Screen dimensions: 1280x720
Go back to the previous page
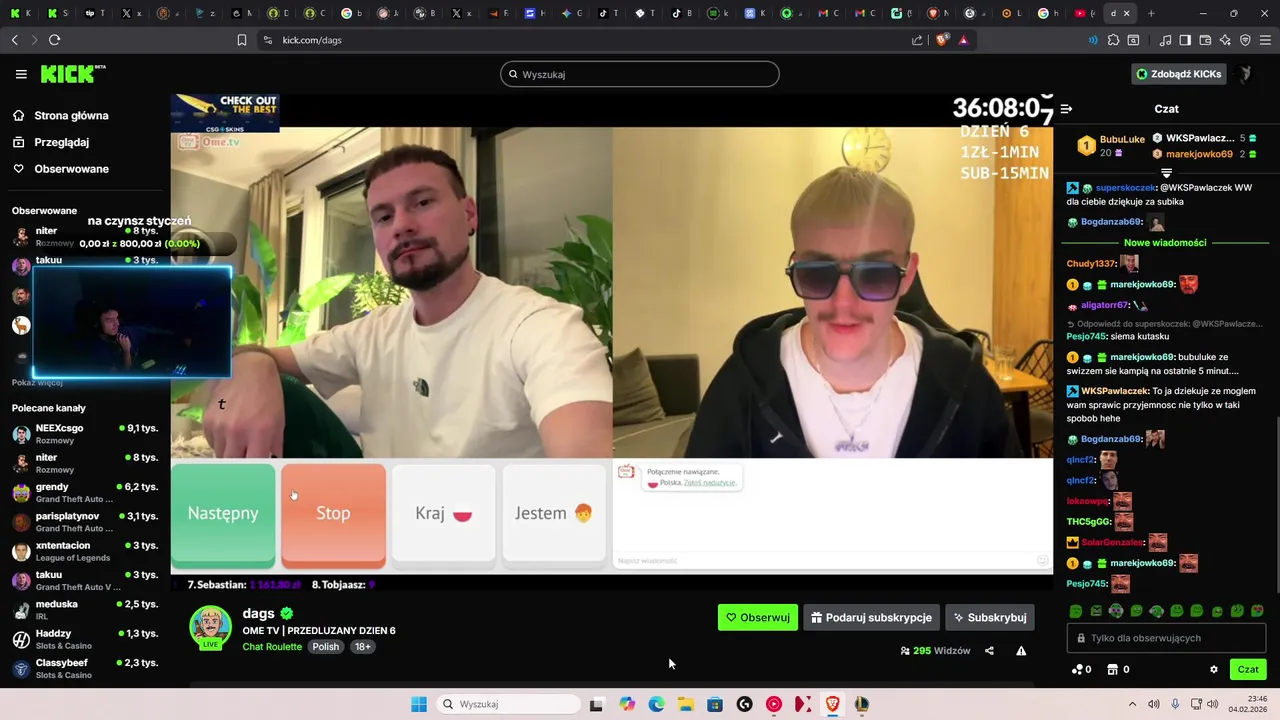[x=14, y=40]
